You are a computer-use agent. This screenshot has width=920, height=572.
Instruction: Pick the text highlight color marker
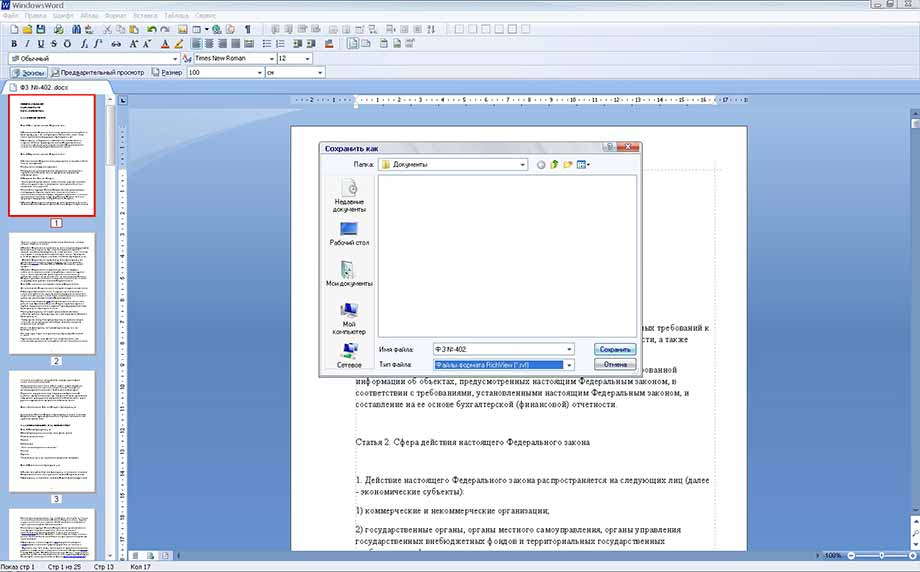(x=178, y=44)
